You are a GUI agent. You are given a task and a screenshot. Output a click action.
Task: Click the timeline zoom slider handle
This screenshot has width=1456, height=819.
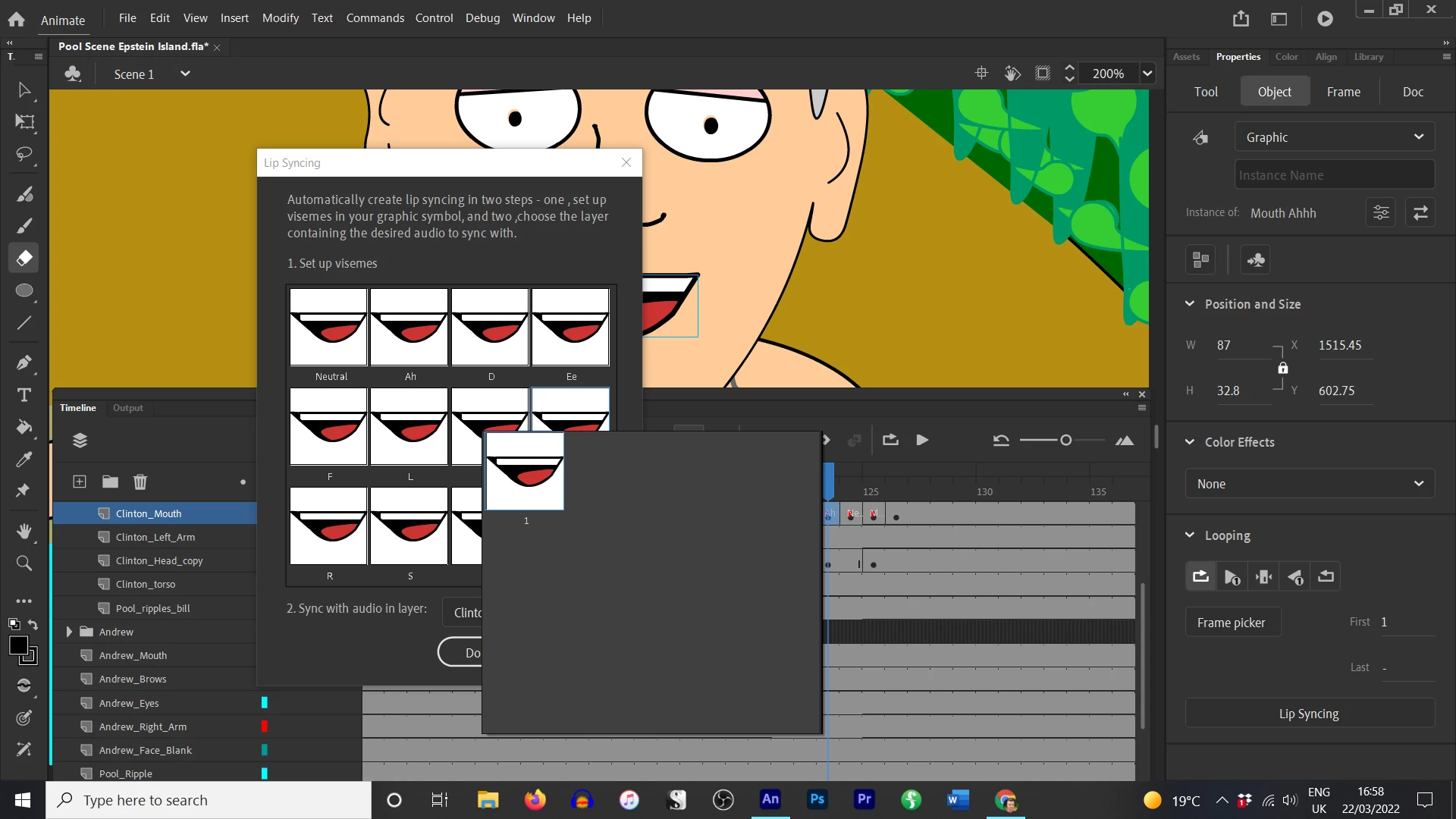coord(1065,441)
